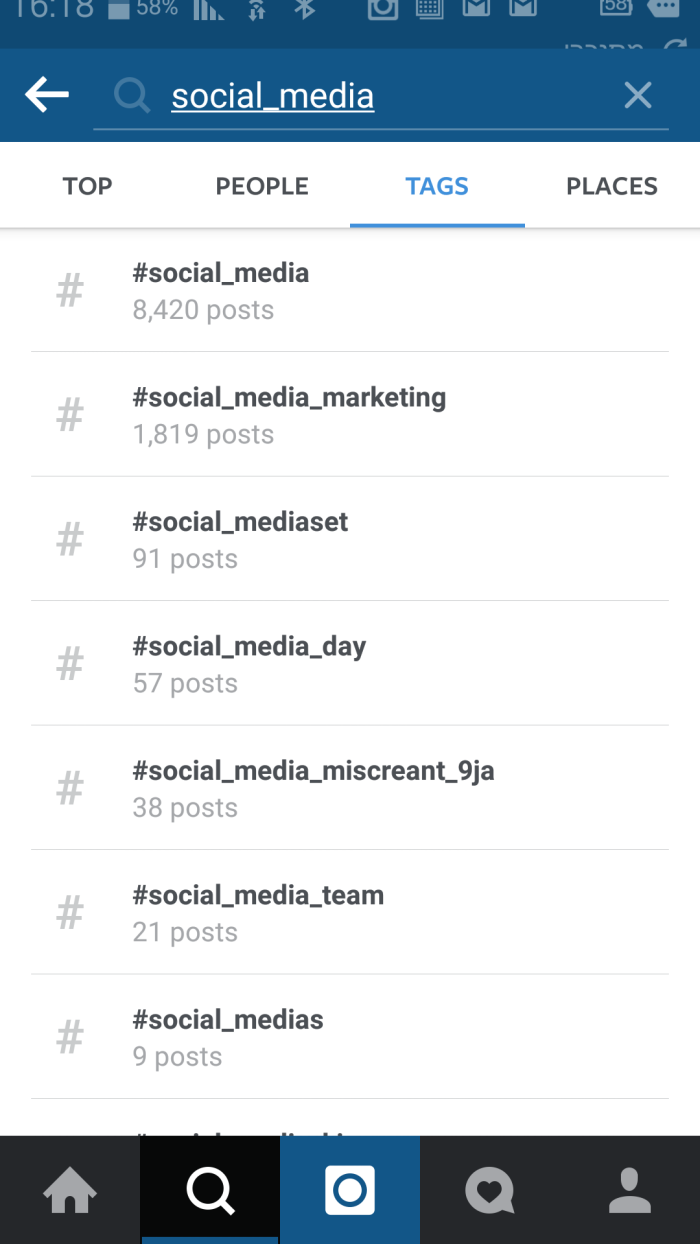This screenshot has width=700, height=1244.
Task: Open the #social_media_miscreant_9ja tag
Action: point(350,788)
